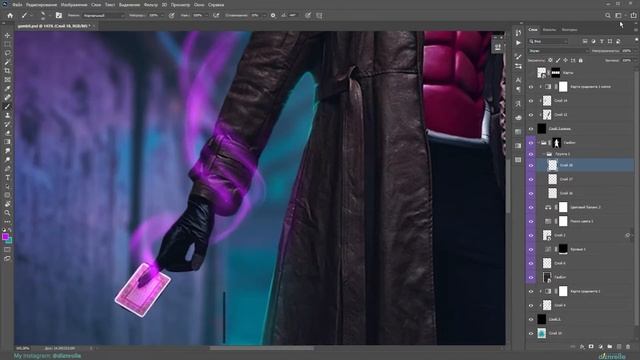Toggle visibility of Цветовой баланс 2 layer
The width and height of the screenshot is (640, 360).
(x=531, y=207)
